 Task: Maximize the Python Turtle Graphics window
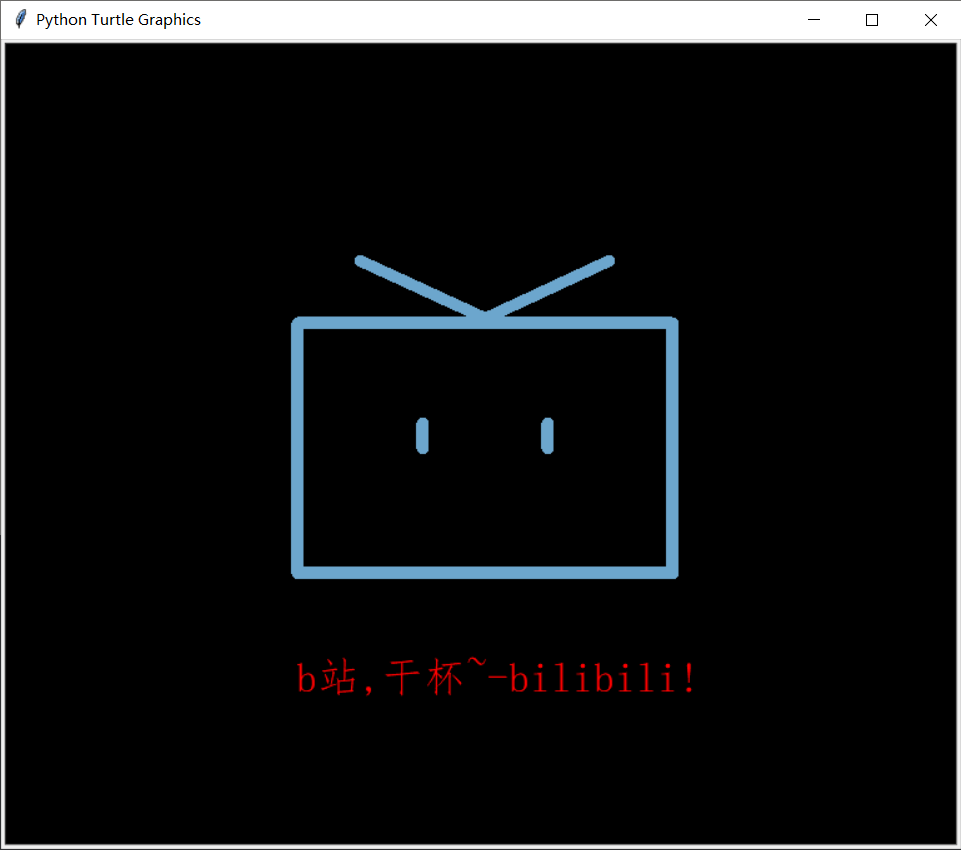click(x=872, y=20)
